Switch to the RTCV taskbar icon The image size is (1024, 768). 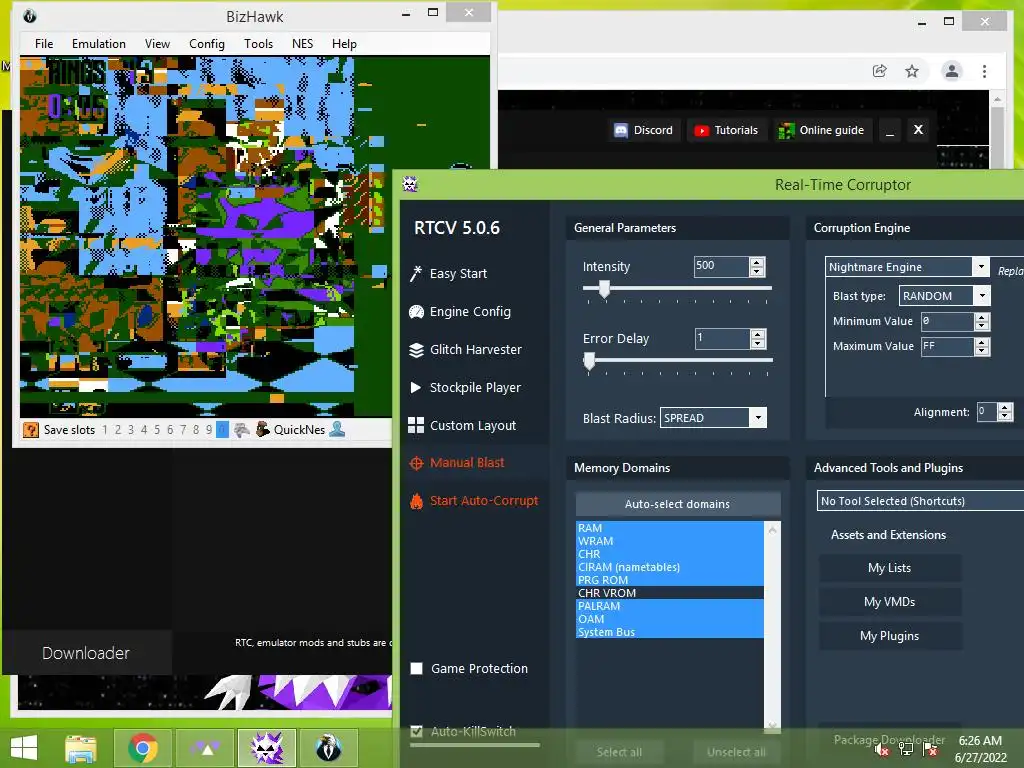267,748
